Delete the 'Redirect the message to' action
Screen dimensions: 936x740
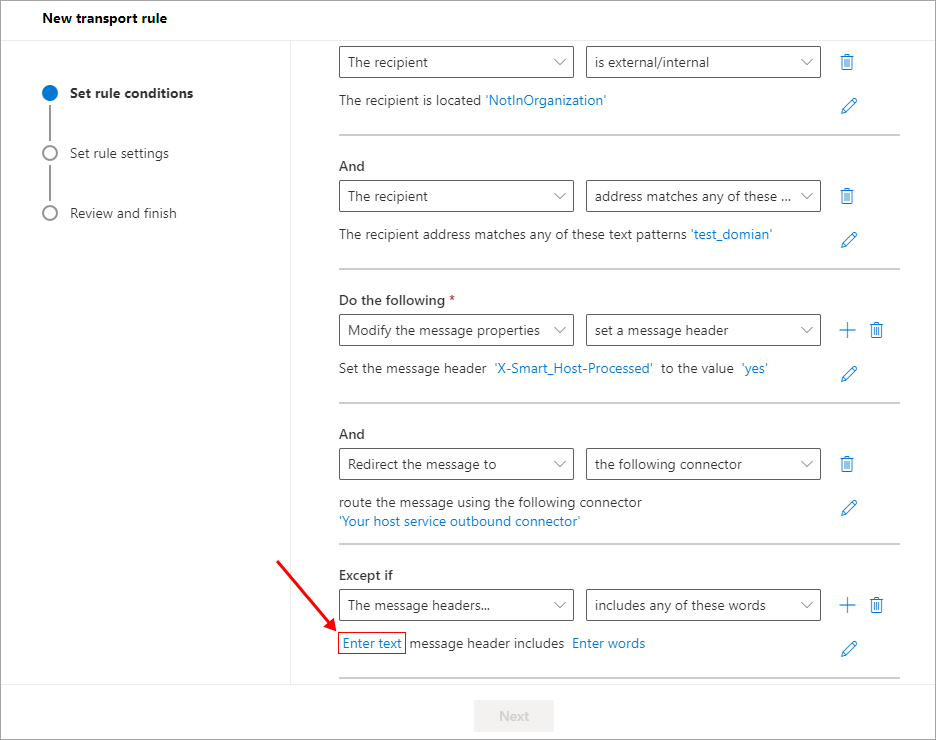coord(847,464)
